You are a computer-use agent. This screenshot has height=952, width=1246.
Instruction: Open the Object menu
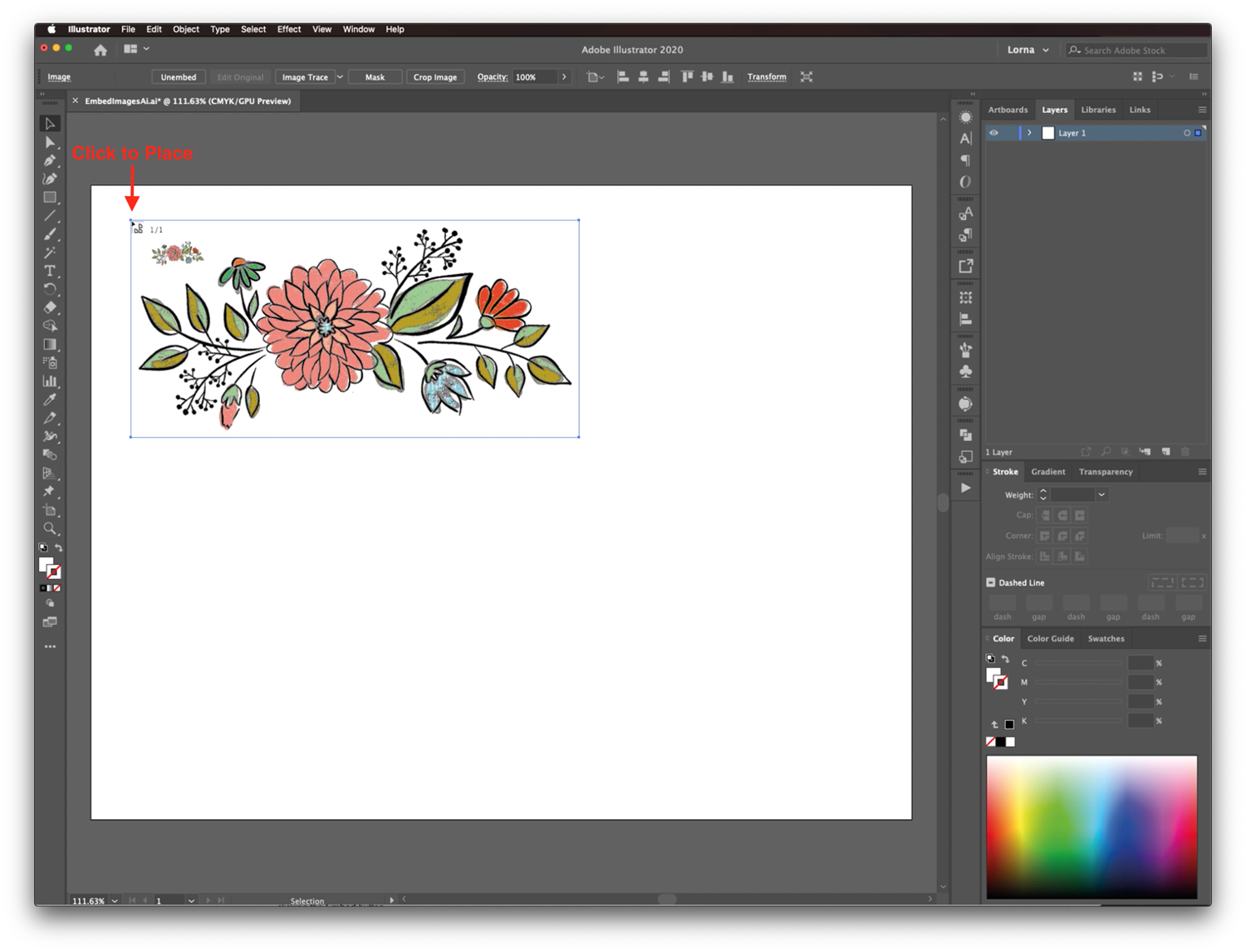coord(186,29)
